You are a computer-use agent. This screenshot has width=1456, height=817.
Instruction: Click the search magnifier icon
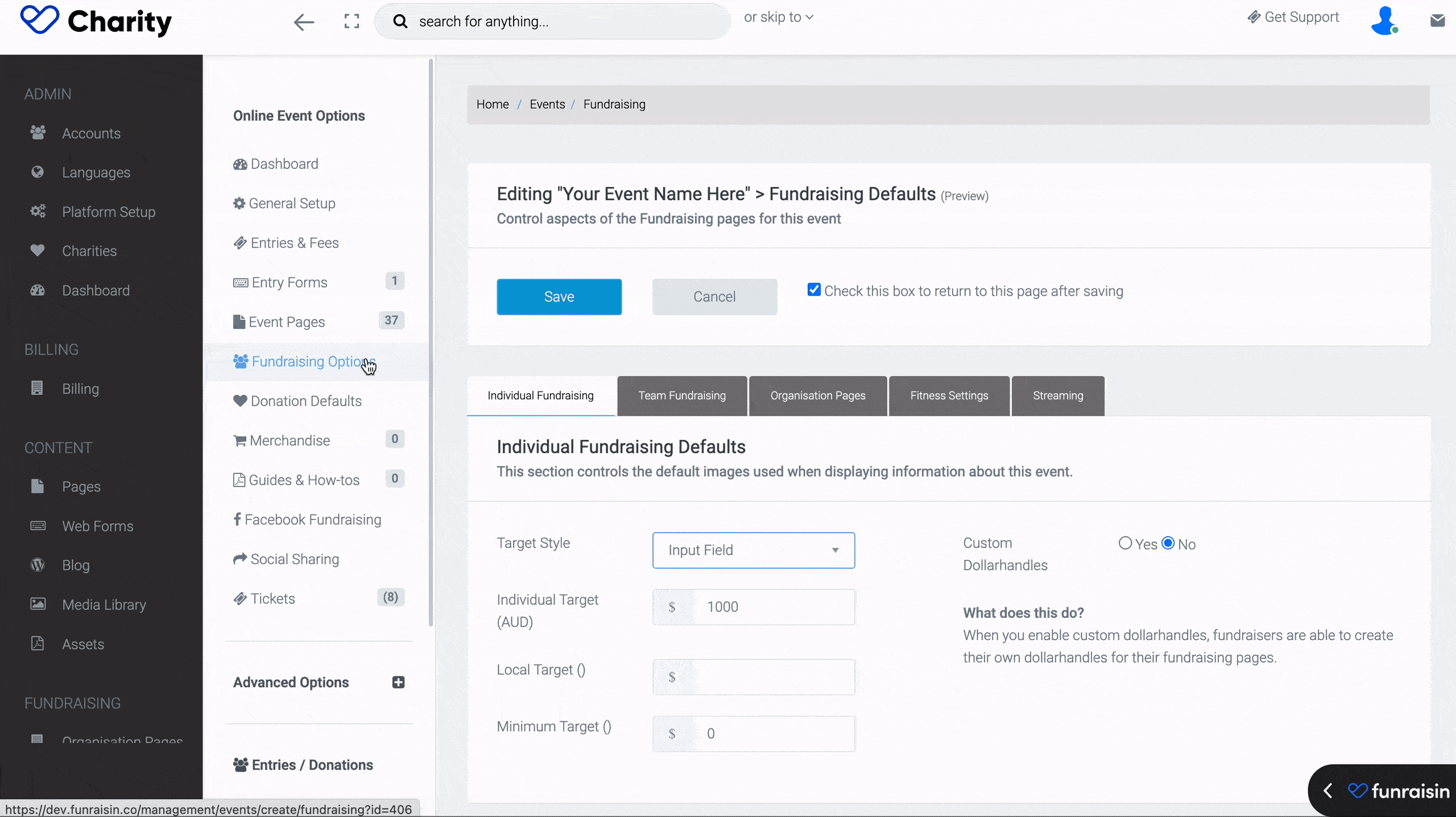pyautogui.click(x=400, y=22)
